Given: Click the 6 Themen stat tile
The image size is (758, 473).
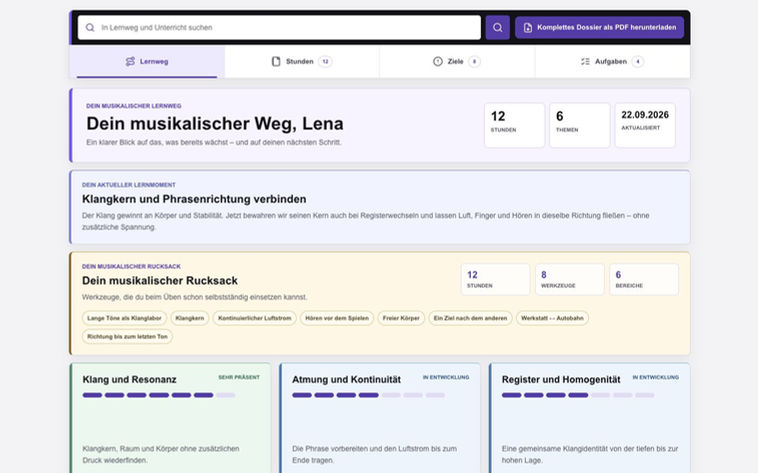Looking at the screenshot, I should pos(580,125).
